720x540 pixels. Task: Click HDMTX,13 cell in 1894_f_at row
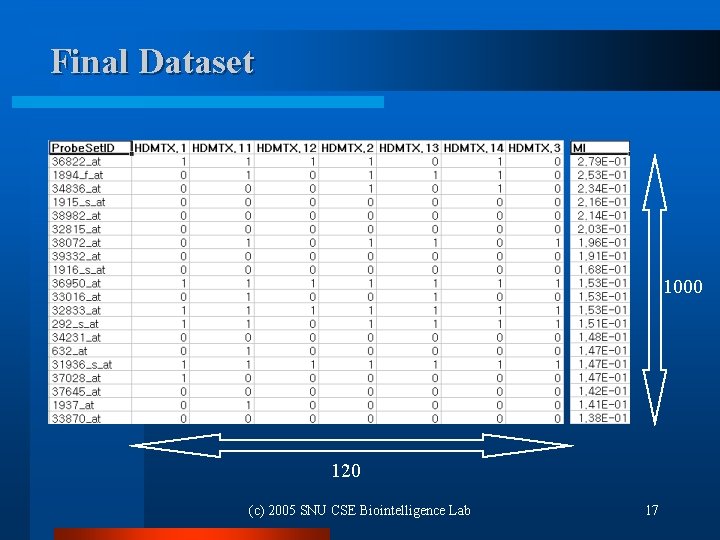coord(409,175)
